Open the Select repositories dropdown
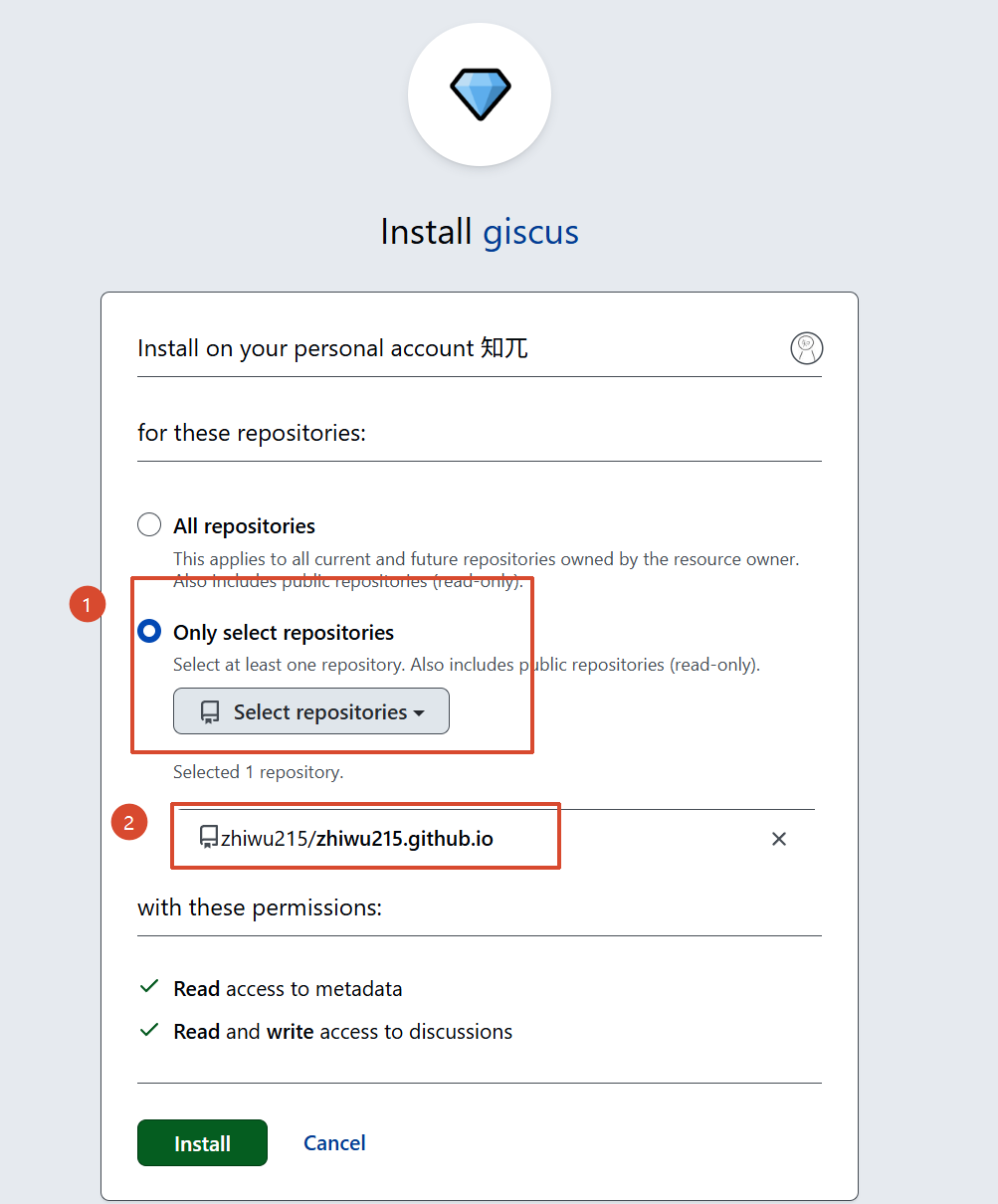Image resolution: width=998 pixels, height=1204 pixels. [x=311, y=711]
